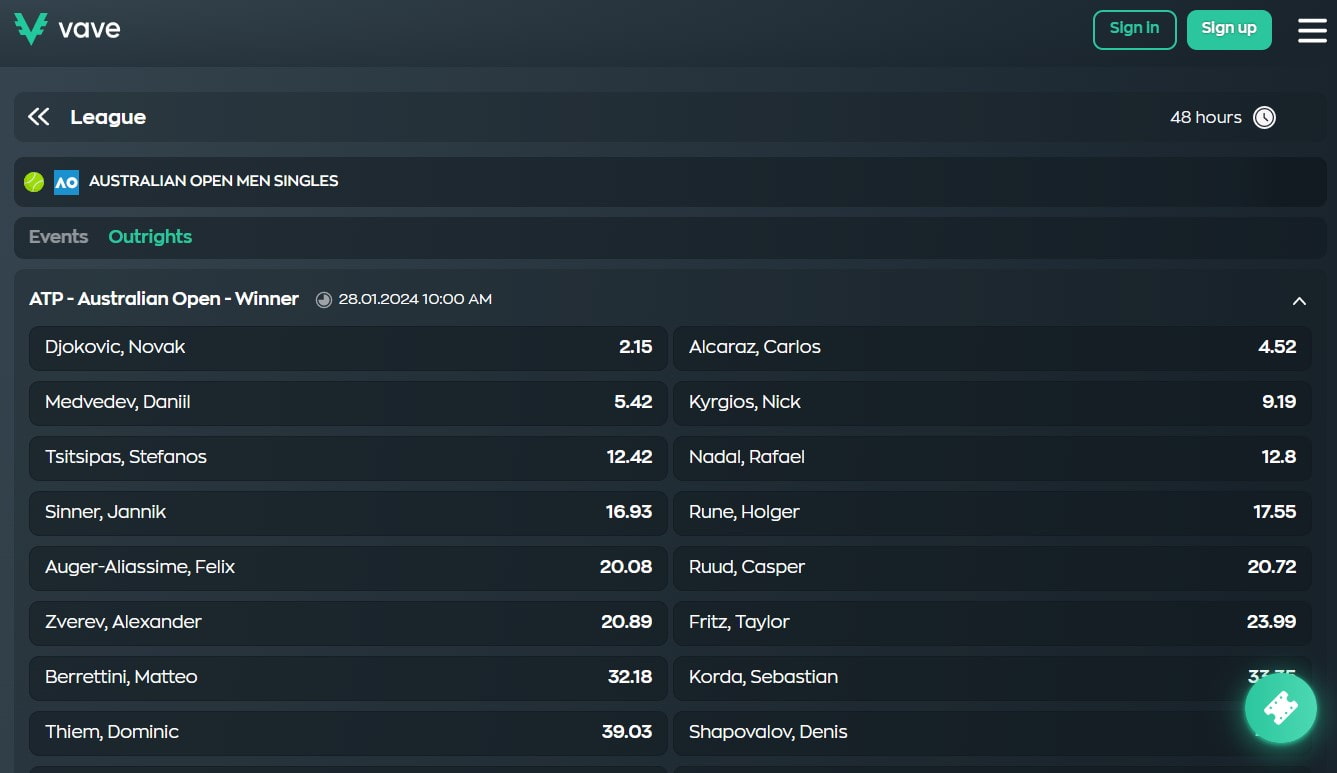Select Zverev, Alexander at 20.89
Screen dimensions: 1337x773
point(348,622)
